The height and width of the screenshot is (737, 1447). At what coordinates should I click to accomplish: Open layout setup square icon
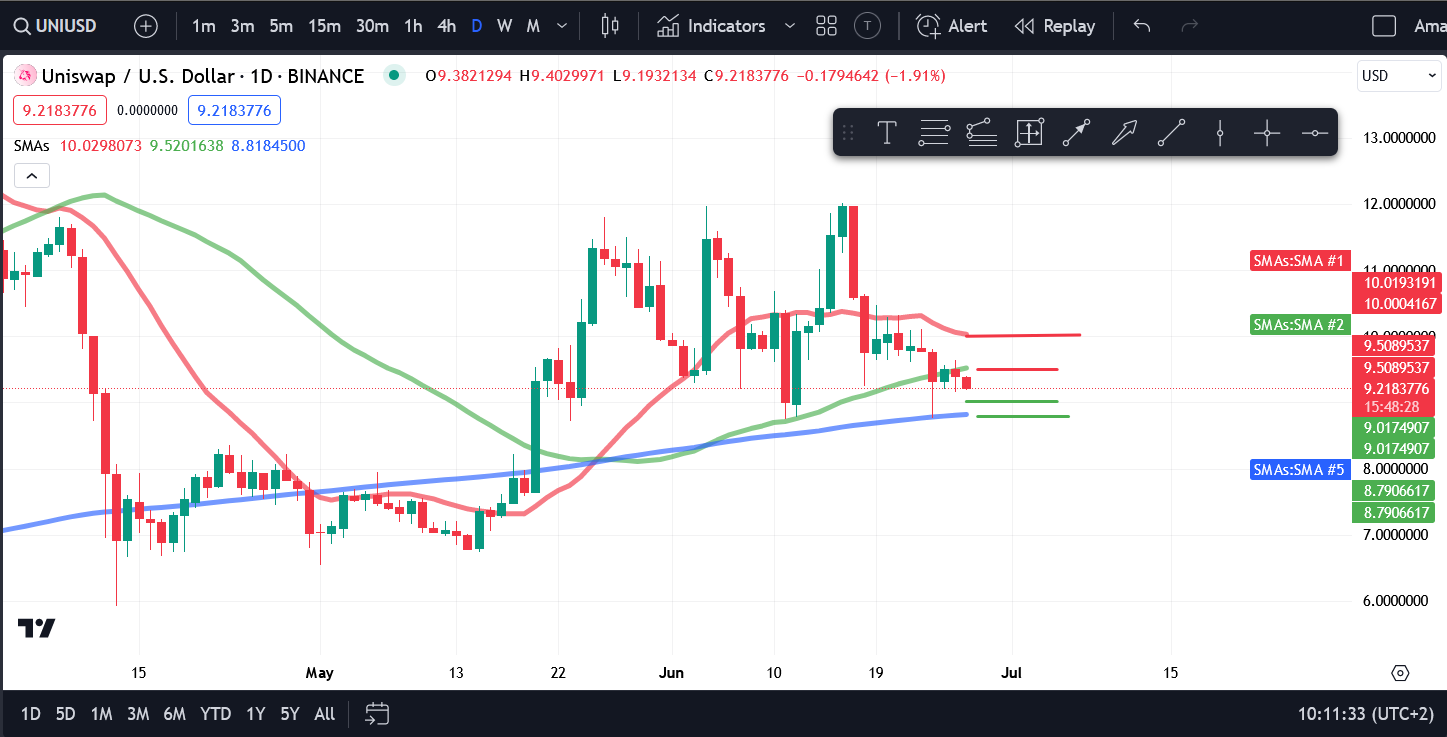(1384, 26)
